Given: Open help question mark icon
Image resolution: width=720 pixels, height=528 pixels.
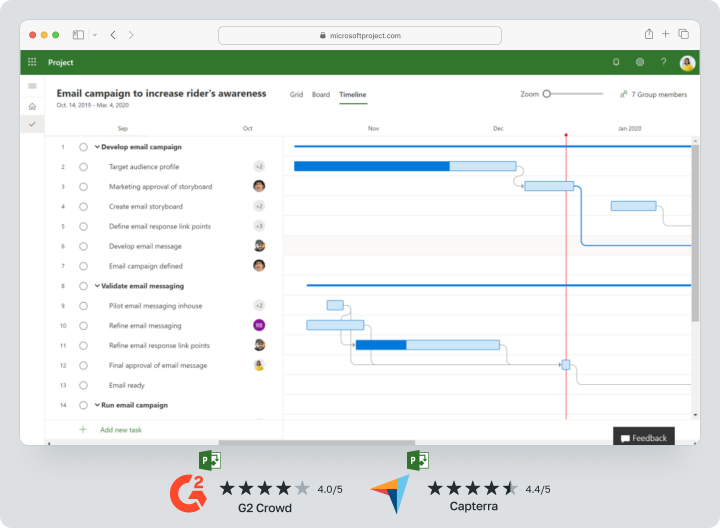Looking at the screenshot, I should tap(664, 62).
